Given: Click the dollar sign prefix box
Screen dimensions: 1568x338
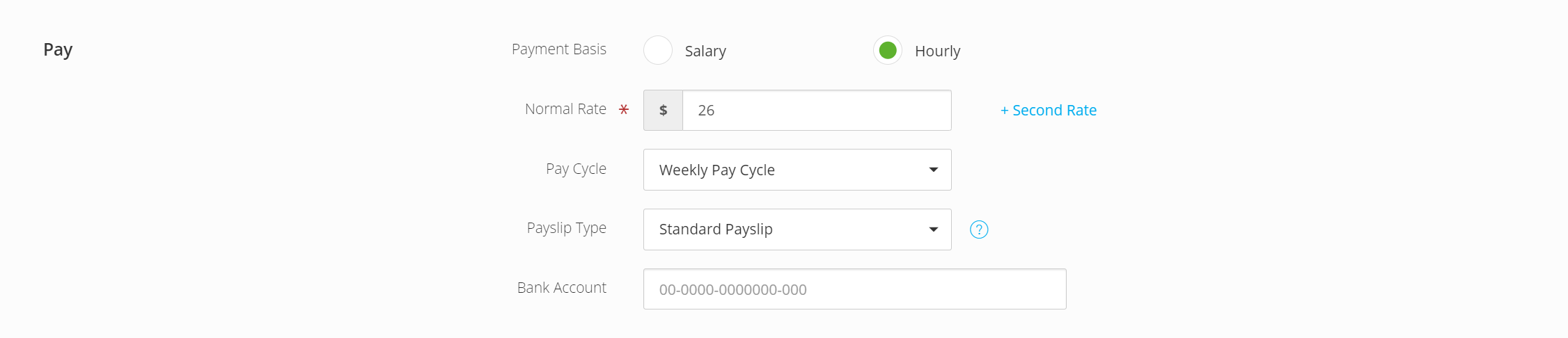Looking at the screenshot, I should [x=663, y=110].
